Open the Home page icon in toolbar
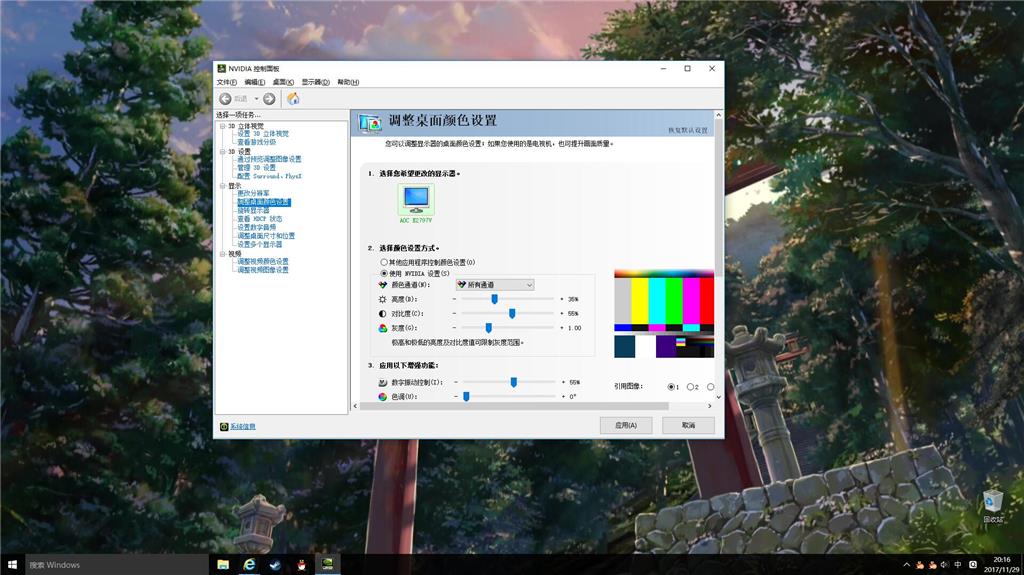This screenshot has height=575, width=1024. (x=293, y=99)
